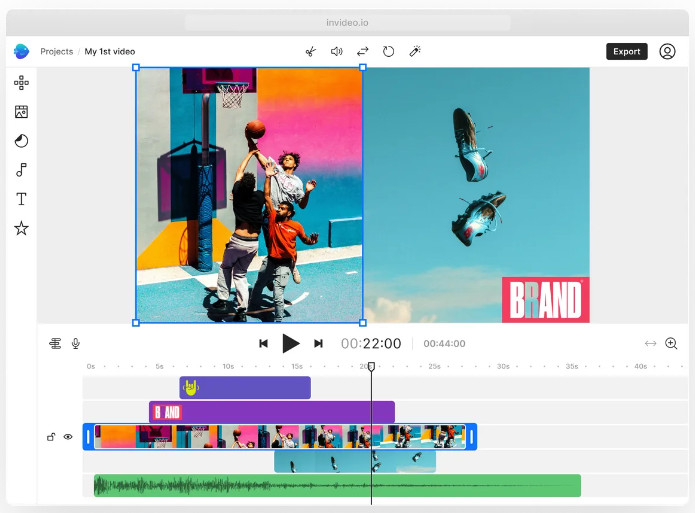The image size is (695, 513).
Task: Select the purple BRAND clip on timeline
Action: [x=271, y=412]
